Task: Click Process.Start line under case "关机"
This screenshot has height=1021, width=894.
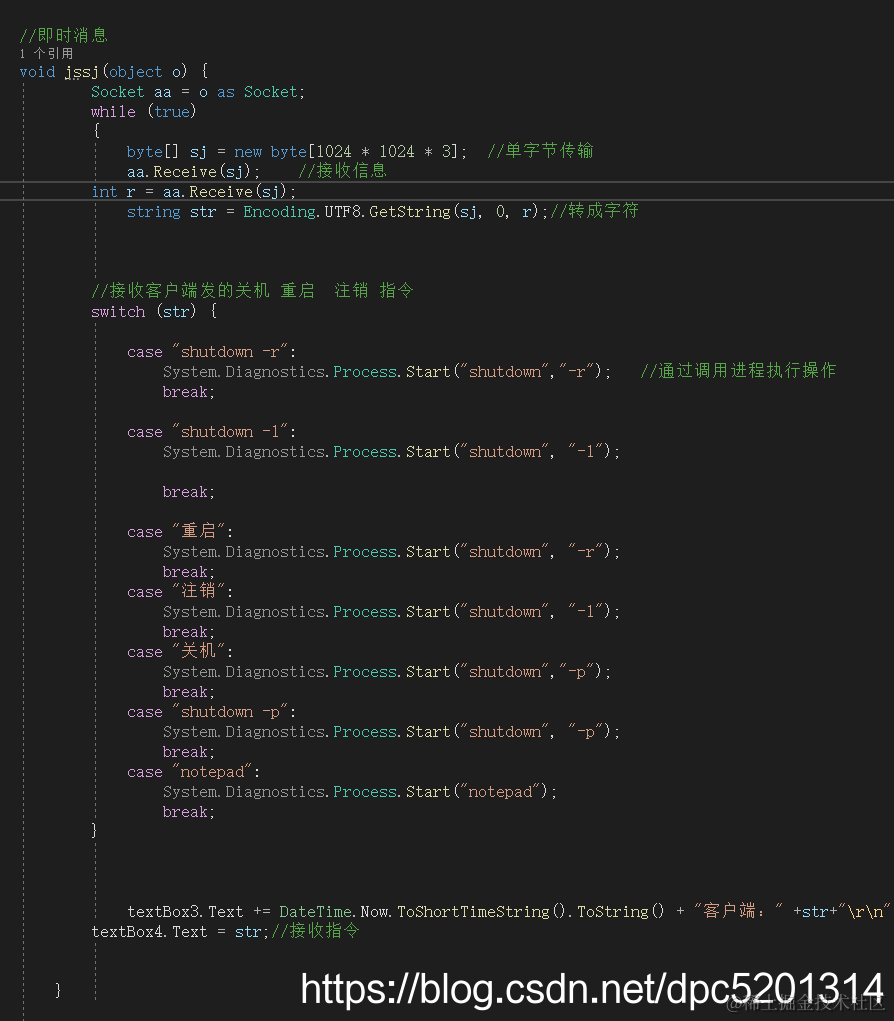Action: coord(387,671)
